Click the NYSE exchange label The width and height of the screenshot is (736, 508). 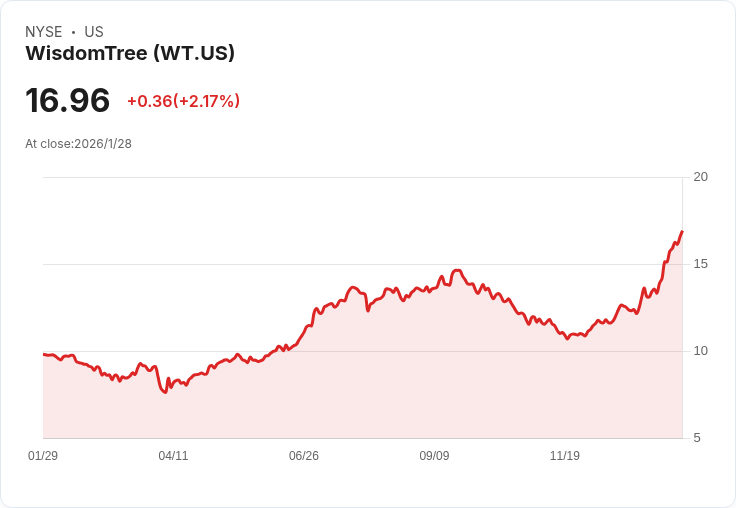(44, 32)
